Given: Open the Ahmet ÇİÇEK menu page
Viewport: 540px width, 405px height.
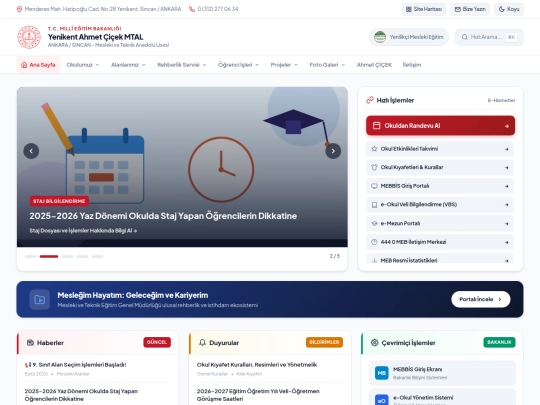Looking at the screenshot, I should point(374,65).
